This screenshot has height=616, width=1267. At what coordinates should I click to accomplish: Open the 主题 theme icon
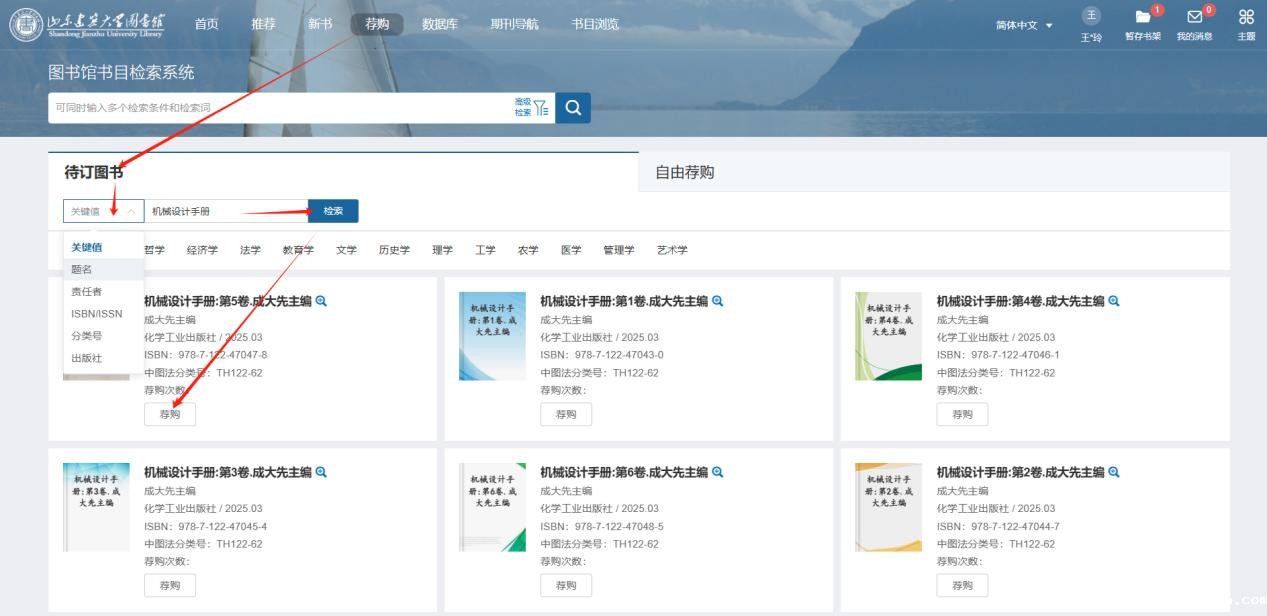1246,18
